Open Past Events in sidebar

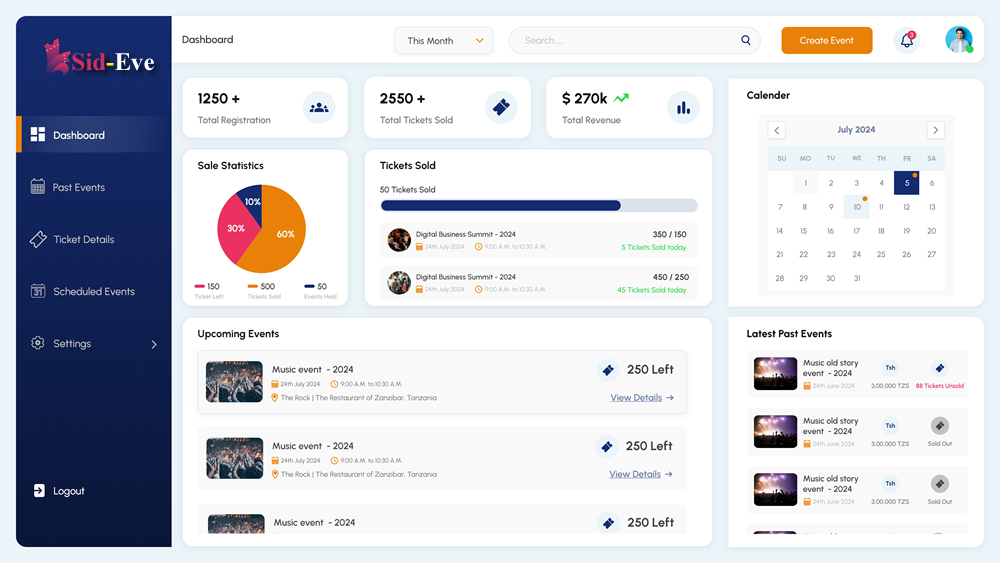(78, 188)
